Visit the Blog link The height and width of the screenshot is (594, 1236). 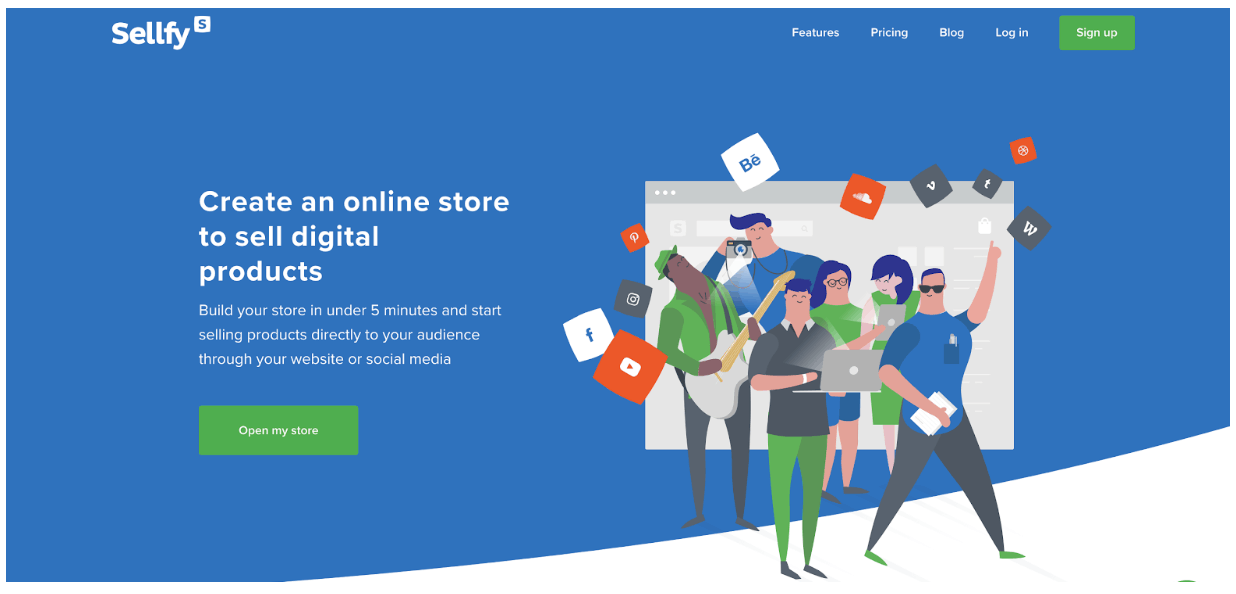click(951, 33)
